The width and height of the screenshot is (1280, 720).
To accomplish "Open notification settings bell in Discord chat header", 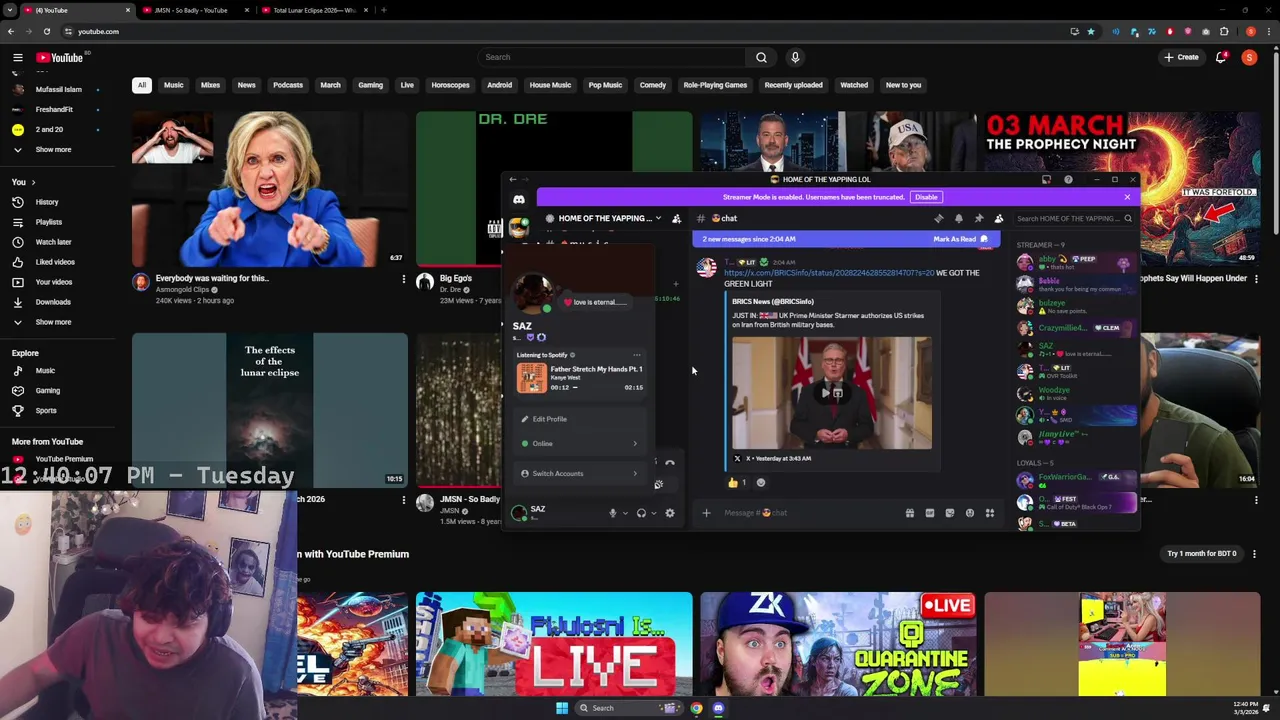I will pyautogui.click(x=958, y=218).
